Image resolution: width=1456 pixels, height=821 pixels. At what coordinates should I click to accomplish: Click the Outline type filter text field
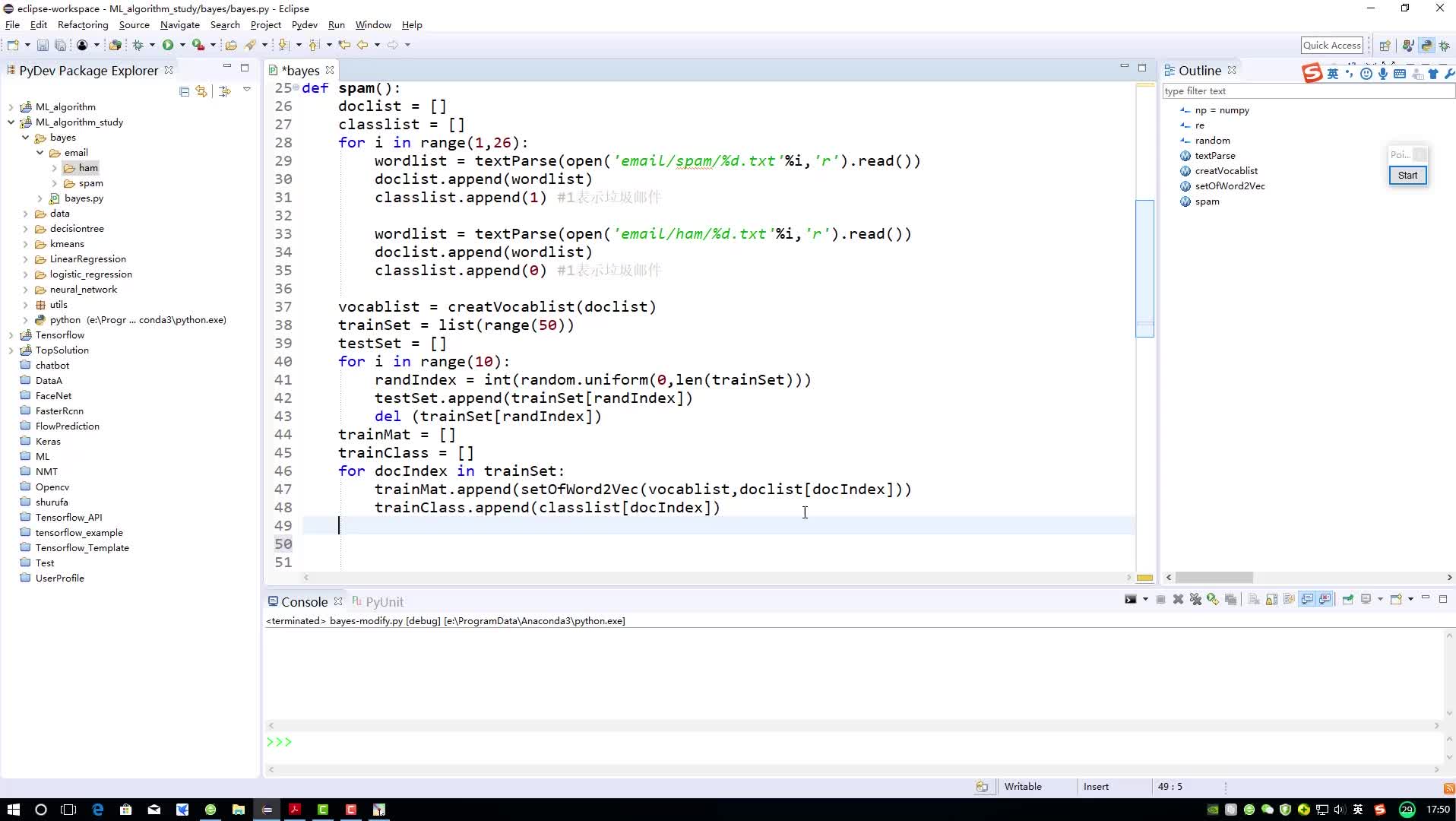pos(1308,91)
